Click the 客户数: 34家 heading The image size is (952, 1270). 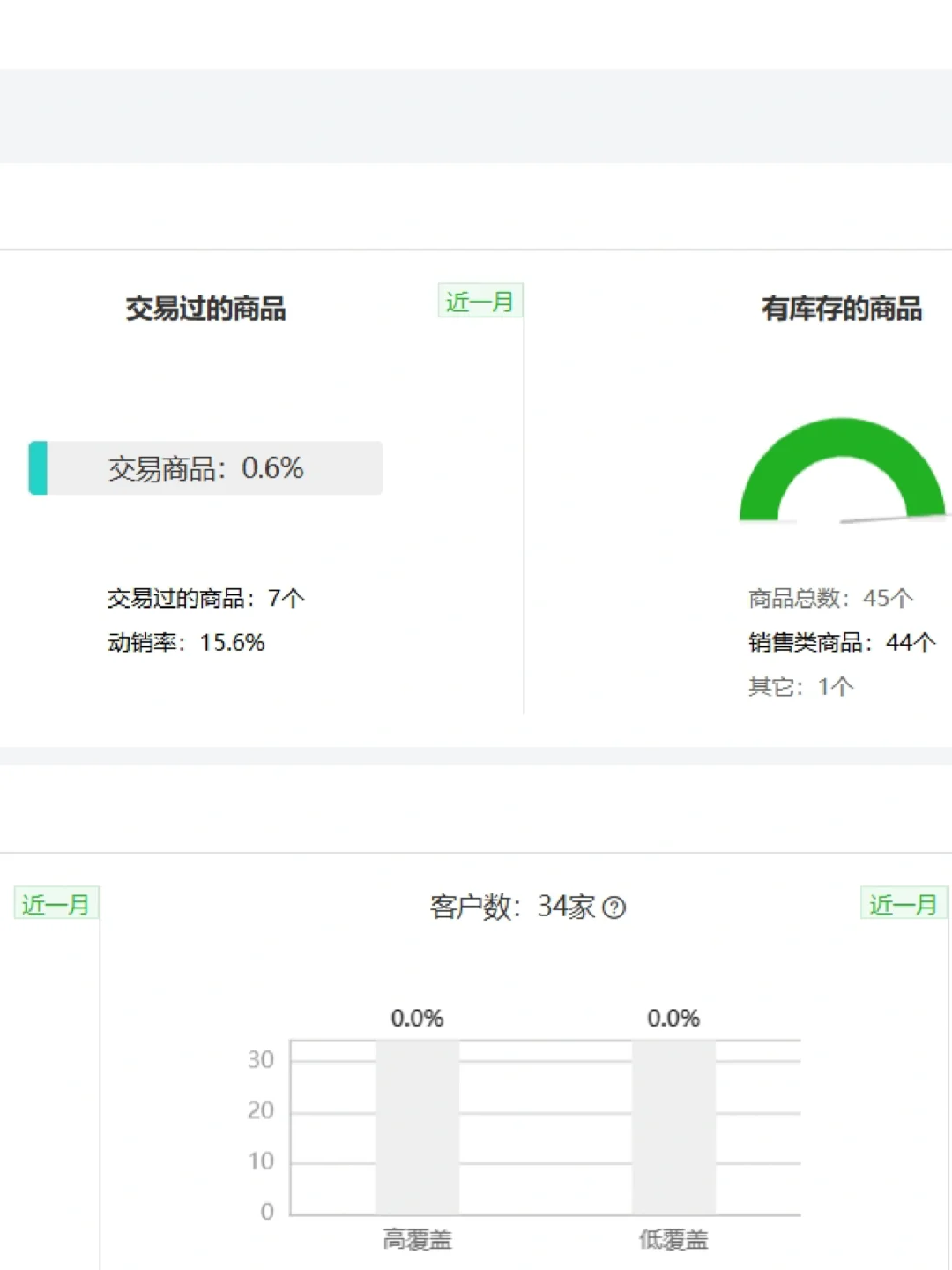click(x=509, y=908)
